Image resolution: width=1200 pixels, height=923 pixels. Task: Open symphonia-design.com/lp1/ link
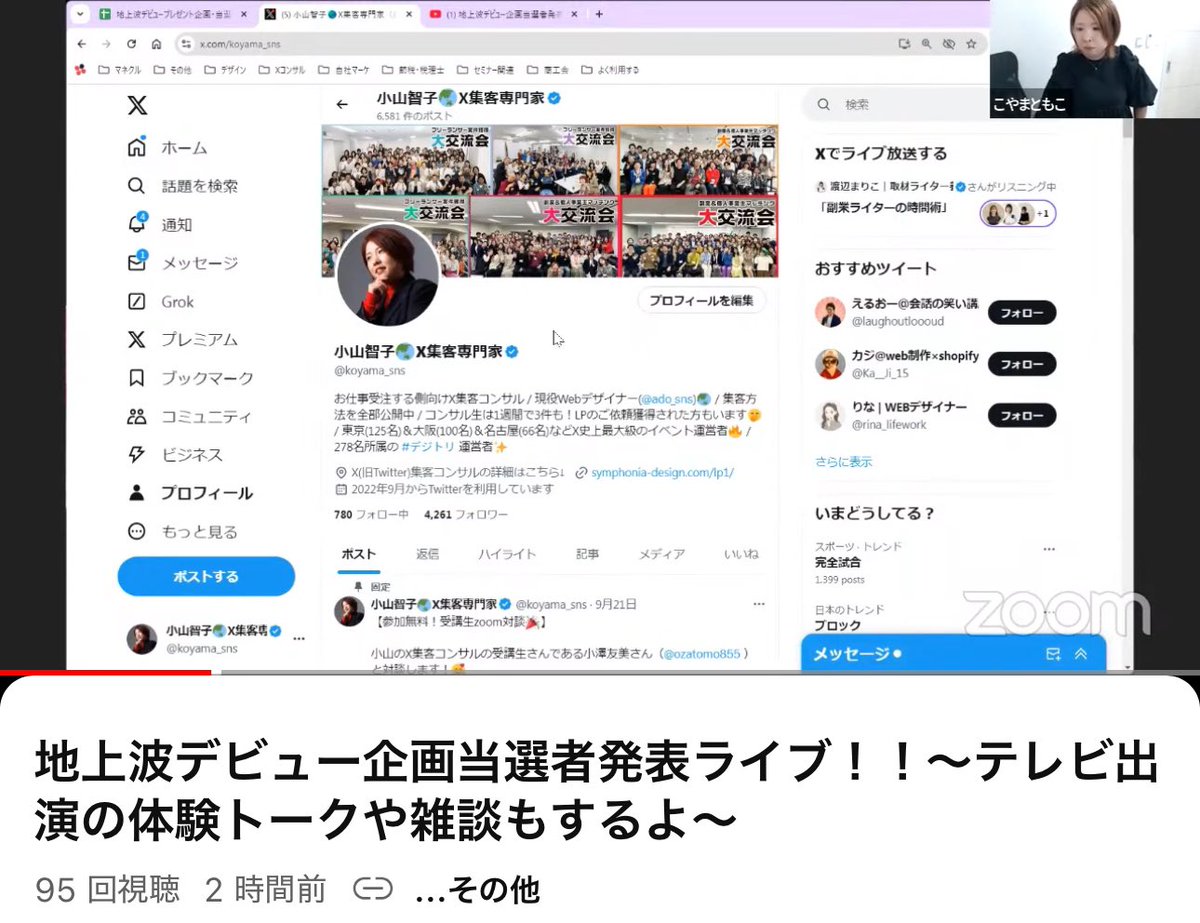[x=662, y=472]
